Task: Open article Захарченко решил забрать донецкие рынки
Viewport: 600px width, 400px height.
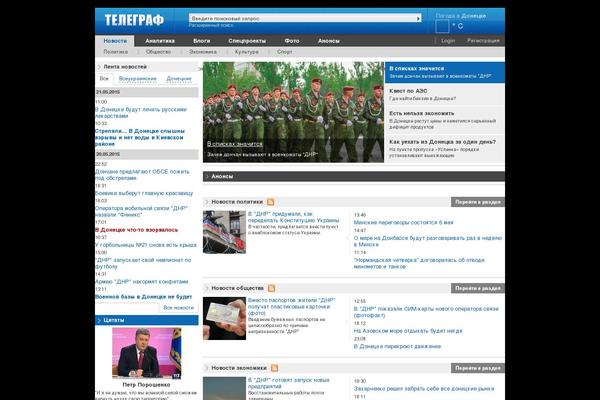Action: (x=424, y=389)
